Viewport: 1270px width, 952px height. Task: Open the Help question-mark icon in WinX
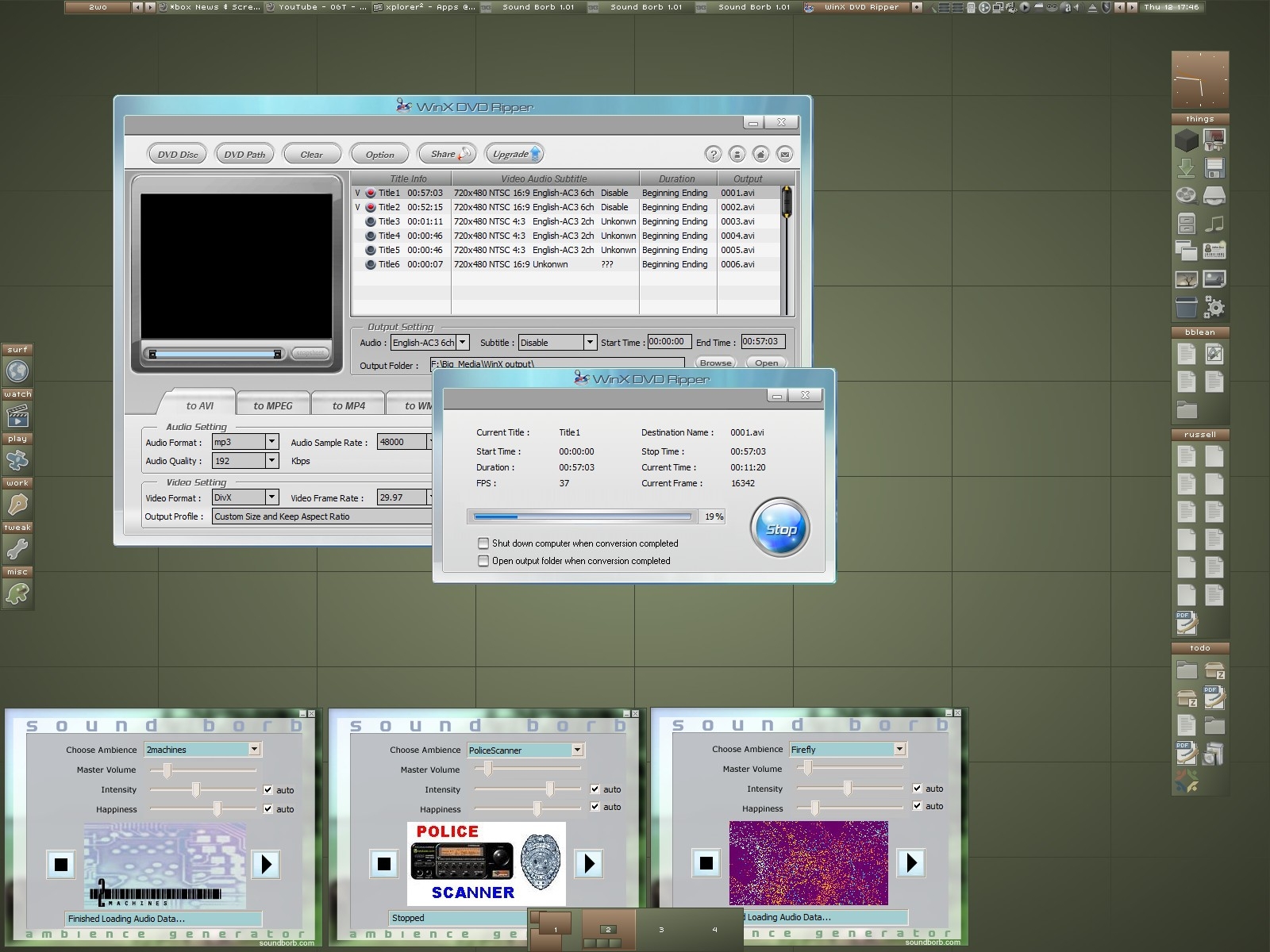point(713,155)
